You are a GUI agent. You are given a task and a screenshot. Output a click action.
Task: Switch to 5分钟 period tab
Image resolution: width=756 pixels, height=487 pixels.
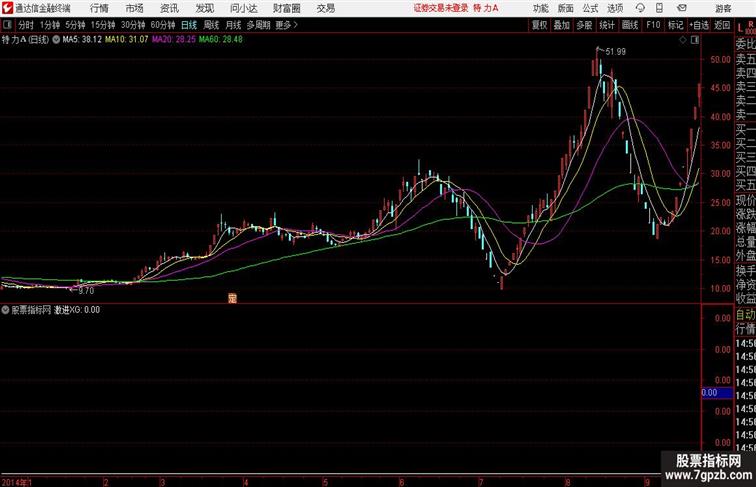(x=75, y=25)
